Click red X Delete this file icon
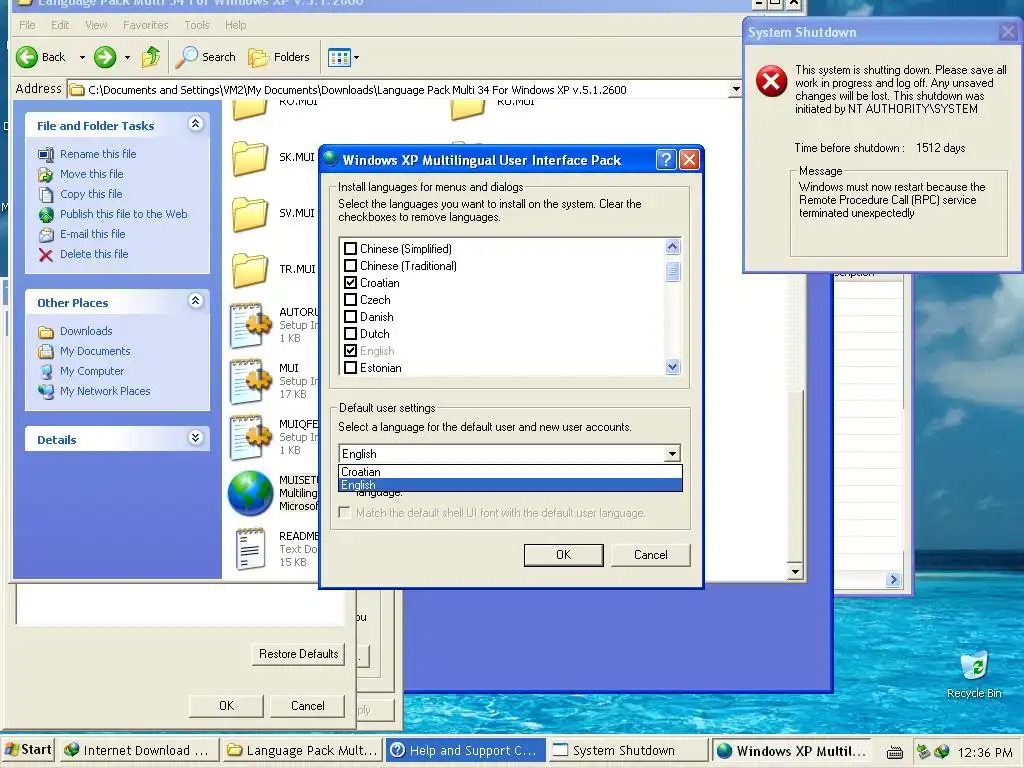 pyautogui.click(x=46, y=255)
